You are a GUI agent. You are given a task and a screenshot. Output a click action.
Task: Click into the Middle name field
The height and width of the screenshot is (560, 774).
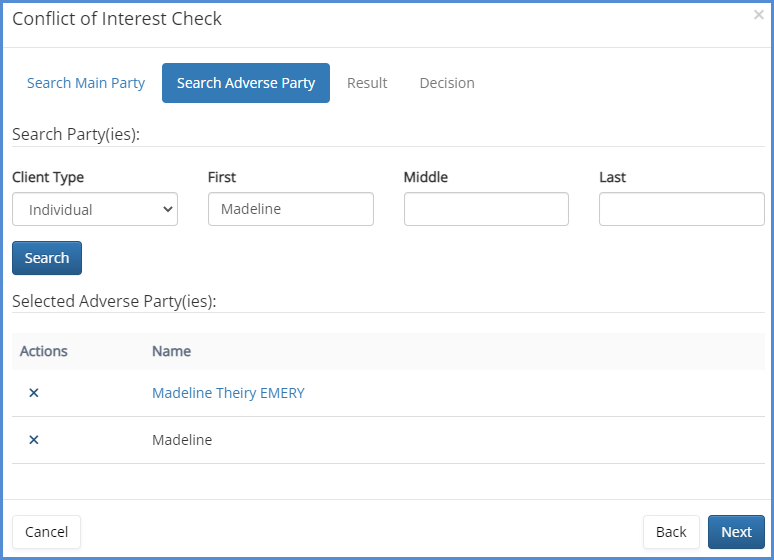coord(486,209)
